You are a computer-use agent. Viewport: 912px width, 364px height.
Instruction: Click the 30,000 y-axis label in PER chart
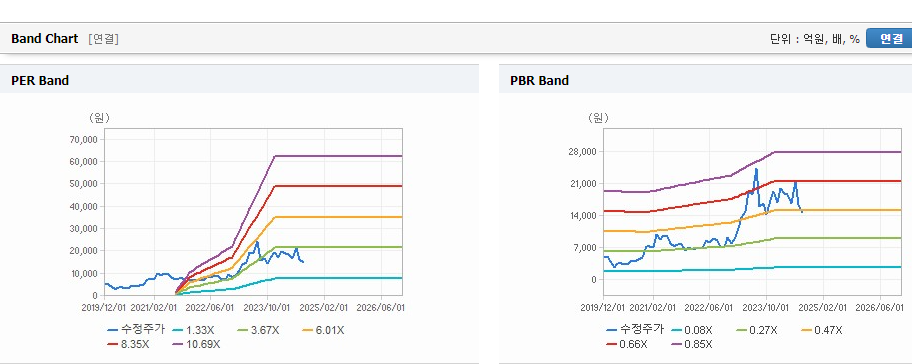point(84,229)
